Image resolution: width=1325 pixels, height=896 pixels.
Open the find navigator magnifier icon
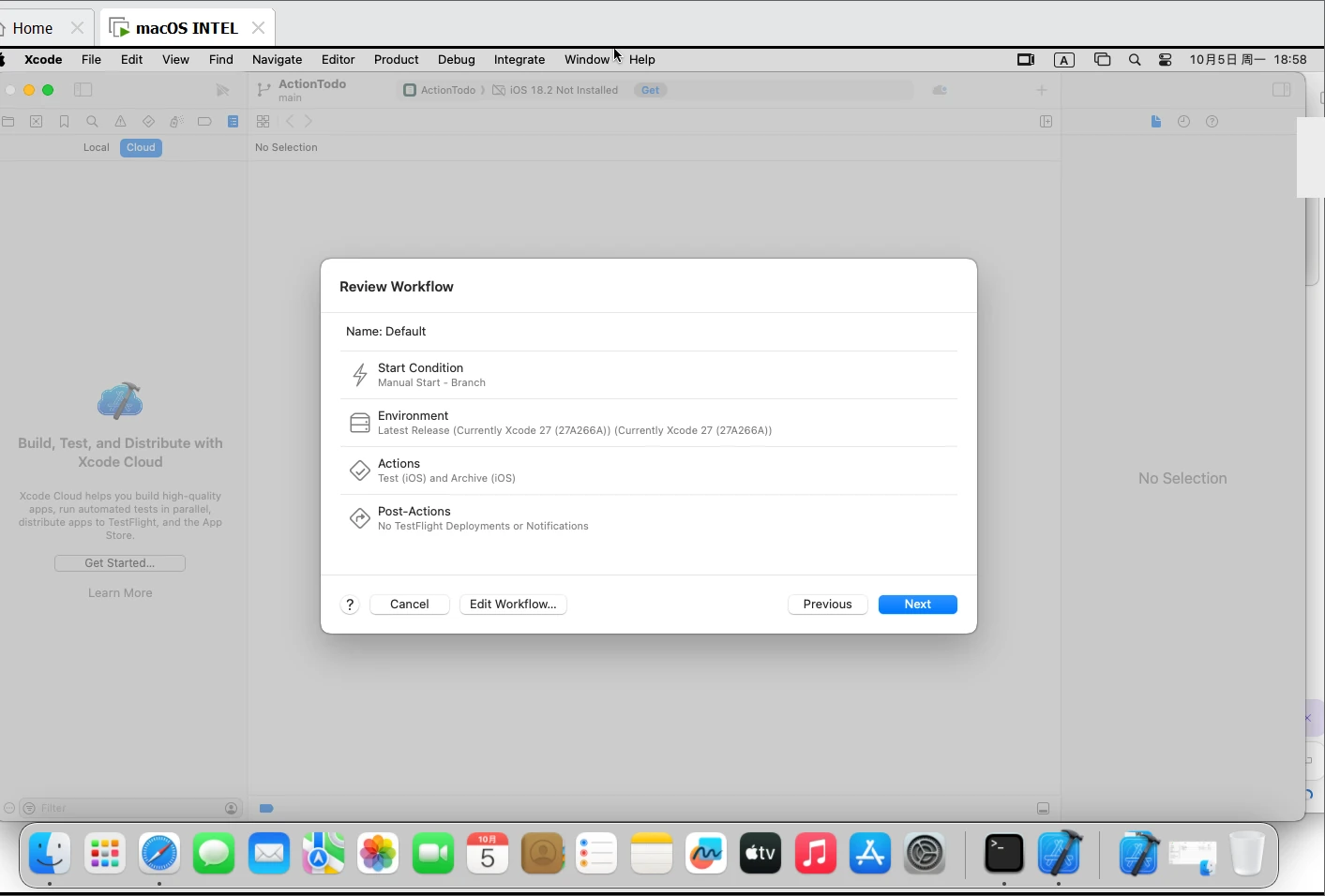point(92,122)
